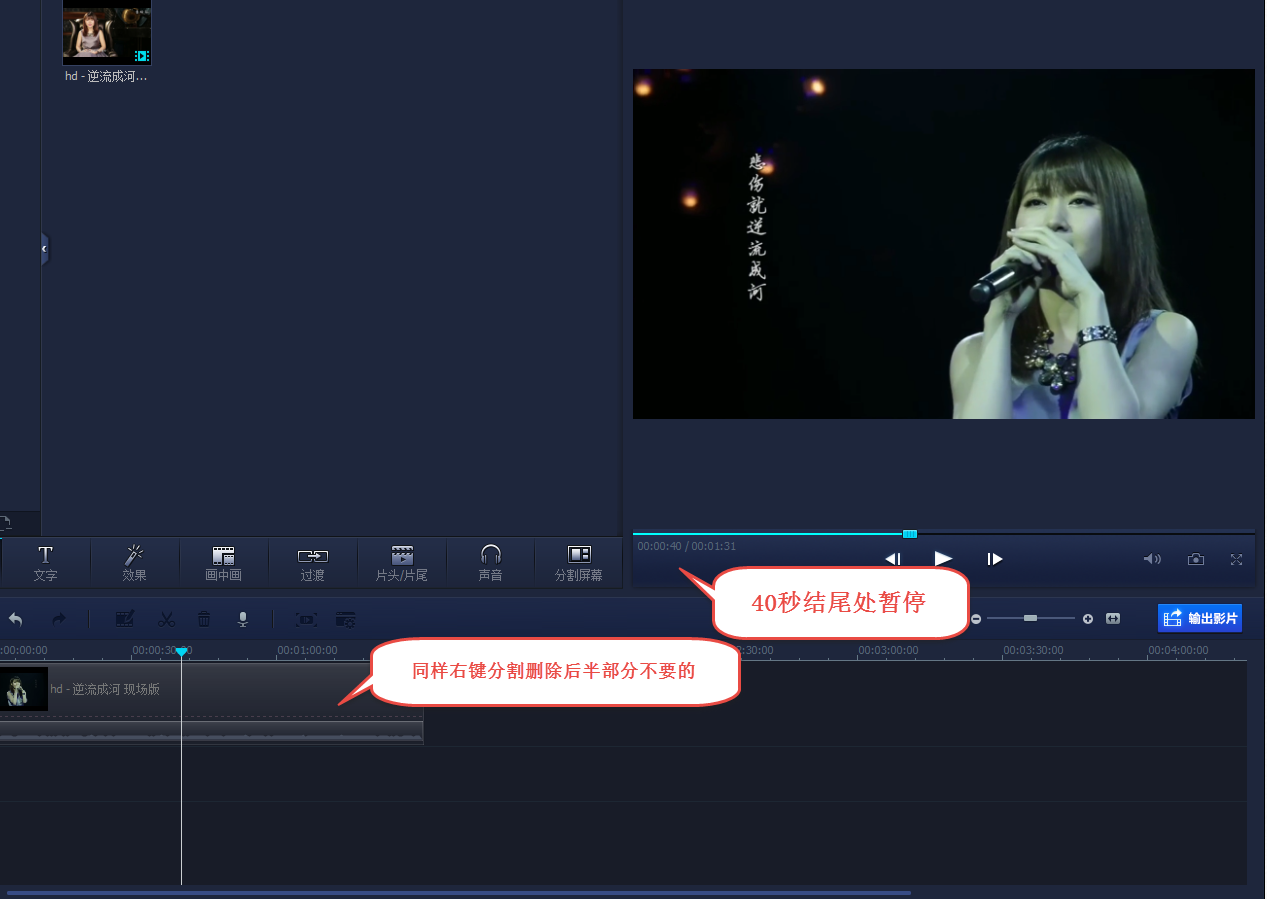Image resolution: width=1267 pixels, height=899 pixels.
Task: Click the trash delete icon
Action: pyautogui.click(x=204, y=620)
